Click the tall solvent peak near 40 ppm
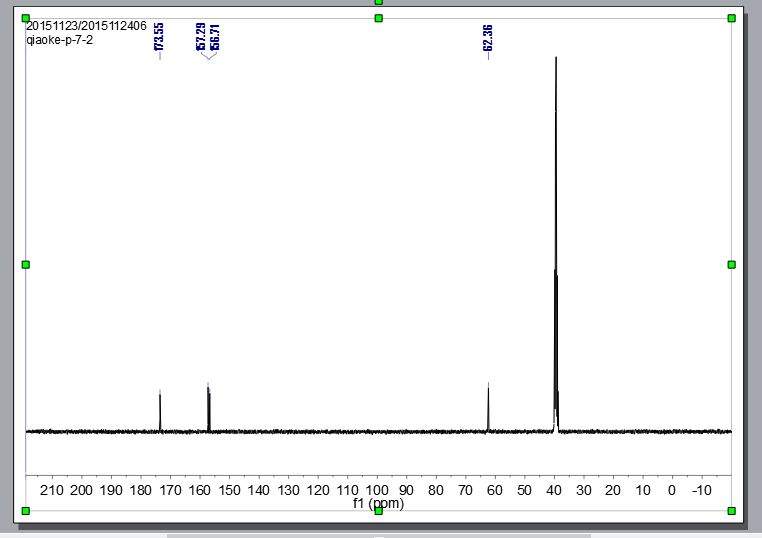 (555, 243)
